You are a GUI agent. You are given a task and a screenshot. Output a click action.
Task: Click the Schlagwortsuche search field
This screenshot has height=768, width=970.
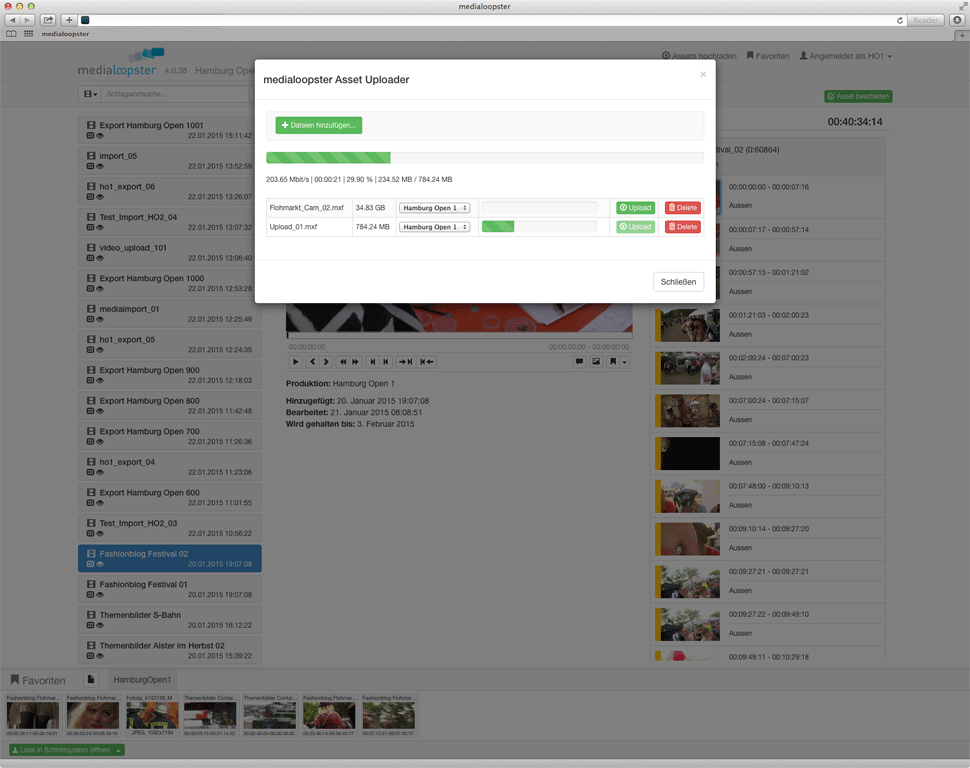pyautogui.click(x=176, y=94)
